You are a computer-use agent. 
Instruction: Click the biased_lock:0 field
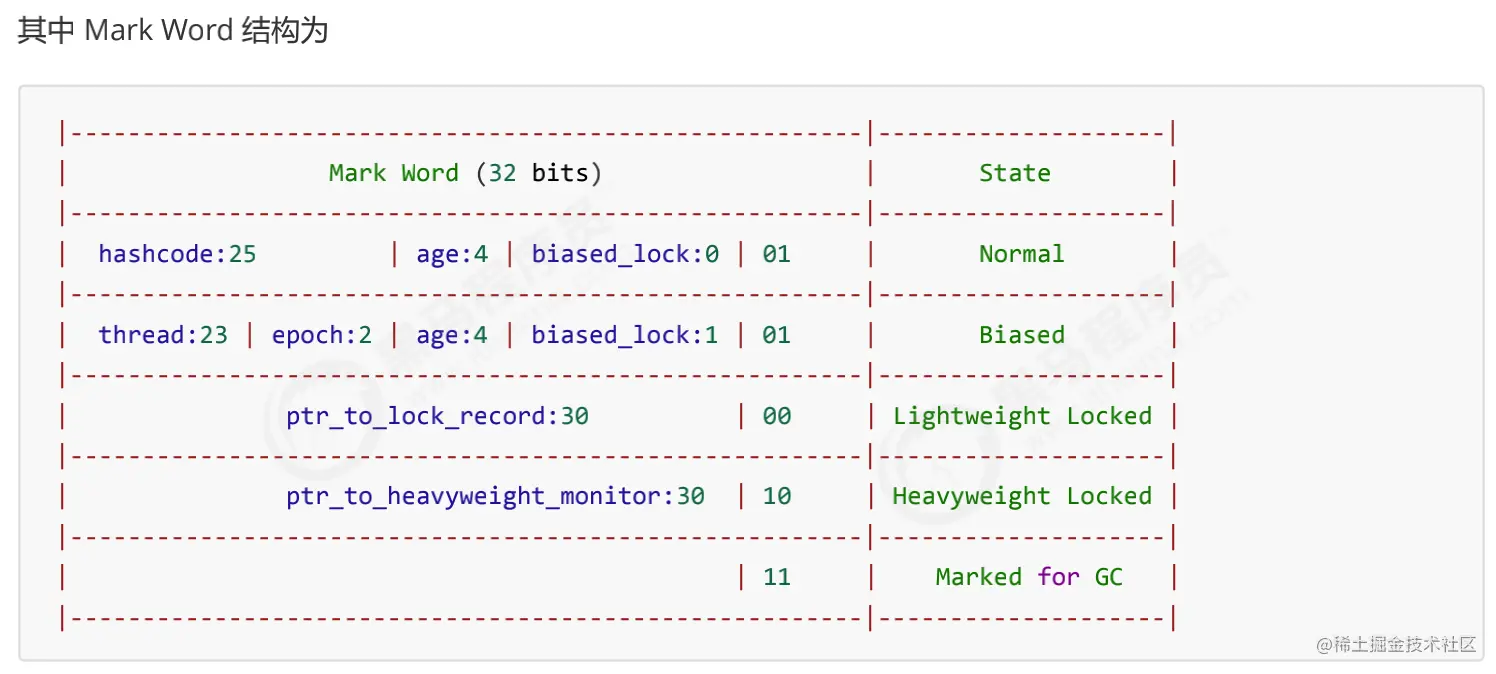tap(625, 254)
